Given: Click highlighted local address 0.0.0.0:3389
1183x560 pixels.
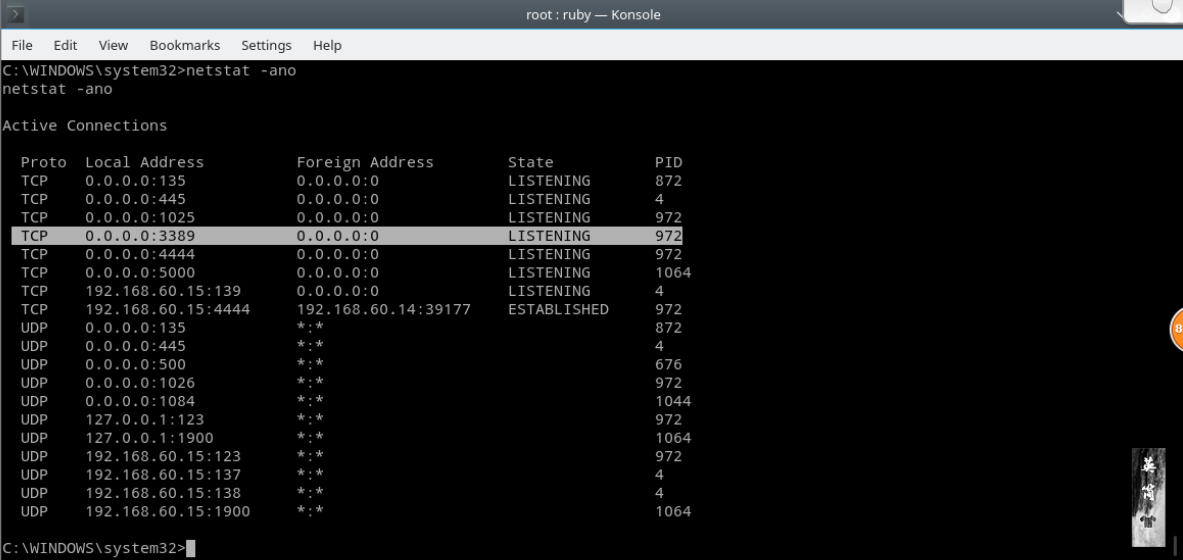Looking at the screenshot, I should pos(140,236).
